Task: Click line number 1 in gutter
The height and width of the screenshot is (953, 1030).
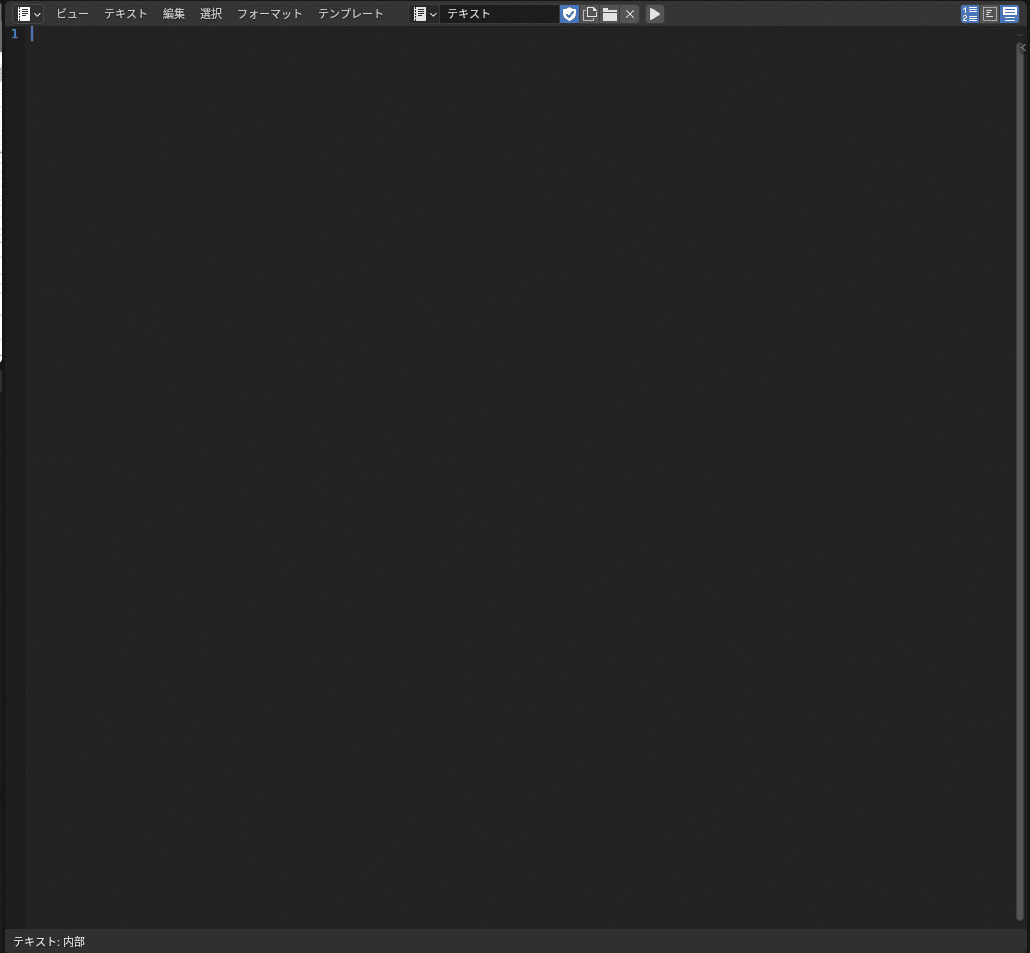Action: coord(14,33)
